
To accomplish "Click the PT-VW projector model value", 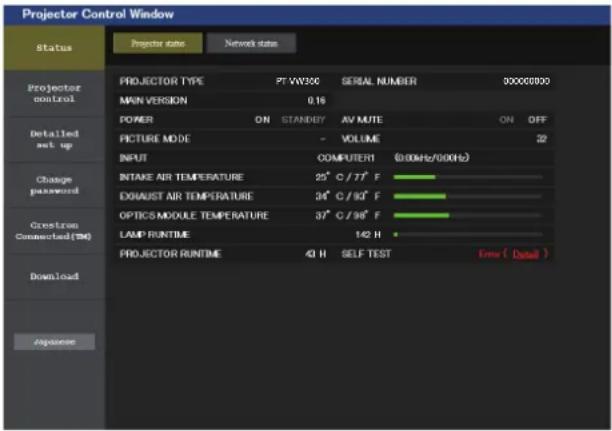I will [298, 81].
